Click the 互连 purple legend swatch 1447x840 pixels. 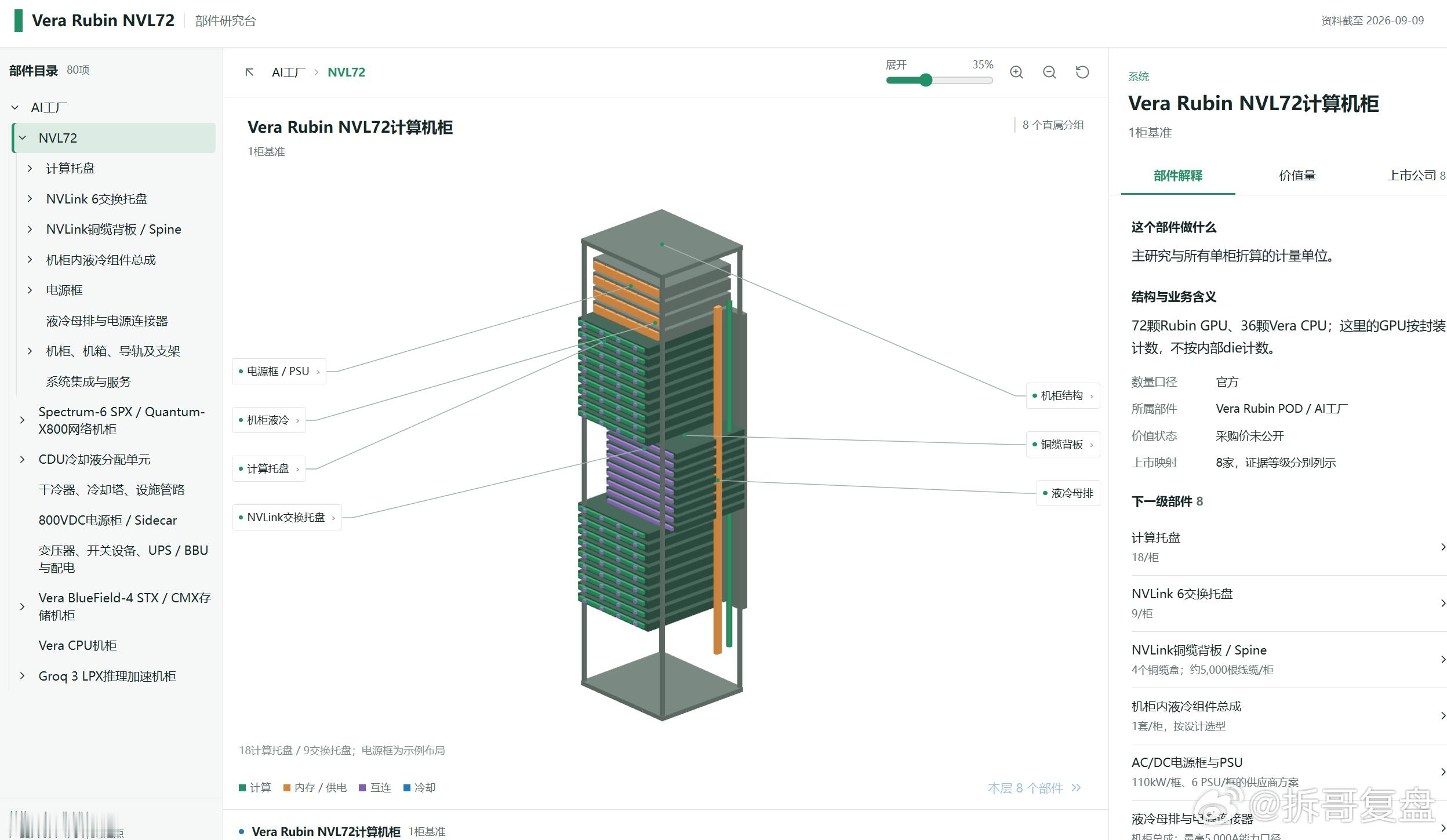pos(362,788)
